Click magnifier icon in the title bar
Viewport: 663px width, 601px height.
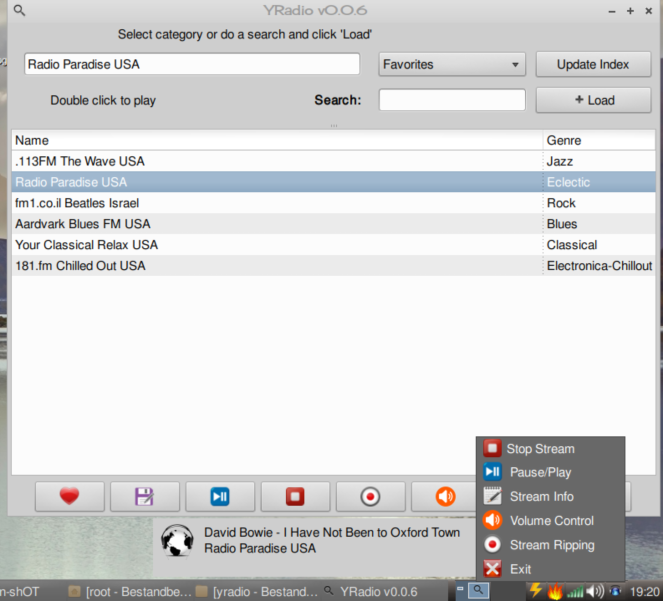click(x=19, y=11)
